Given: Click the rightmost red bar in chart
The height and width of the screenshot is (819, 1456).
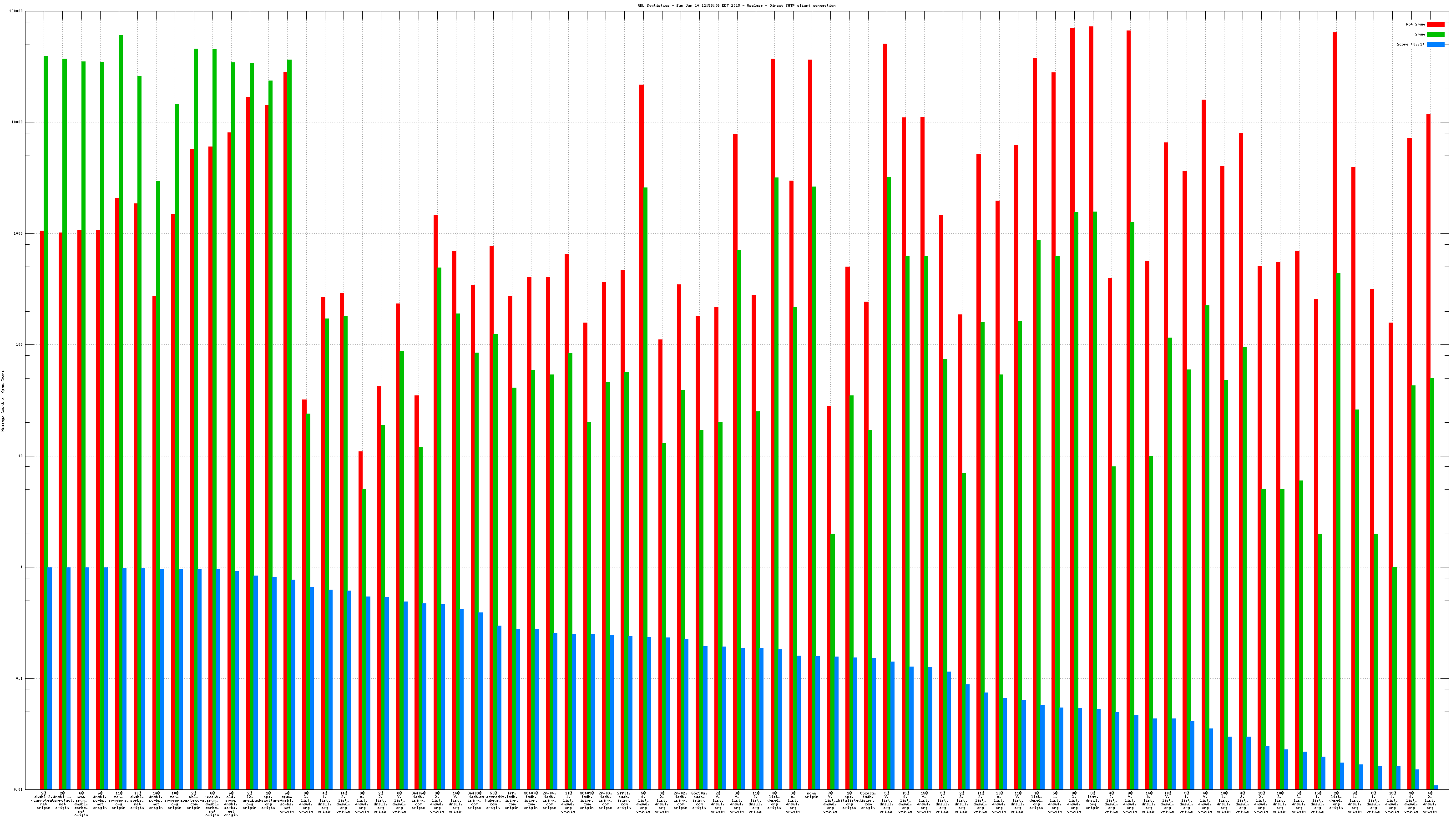Looking at the screenshot, I should 1428,452.
